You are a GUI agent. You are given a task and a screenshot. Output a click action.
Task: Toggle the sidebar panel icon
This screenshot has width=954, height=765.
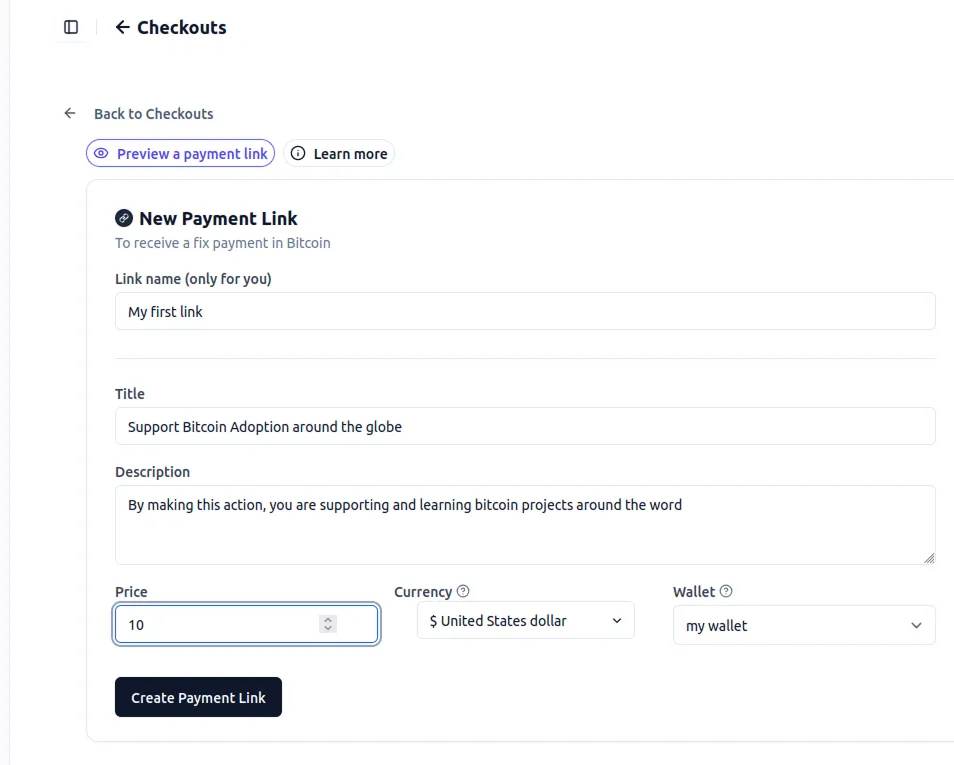(70, 27)
